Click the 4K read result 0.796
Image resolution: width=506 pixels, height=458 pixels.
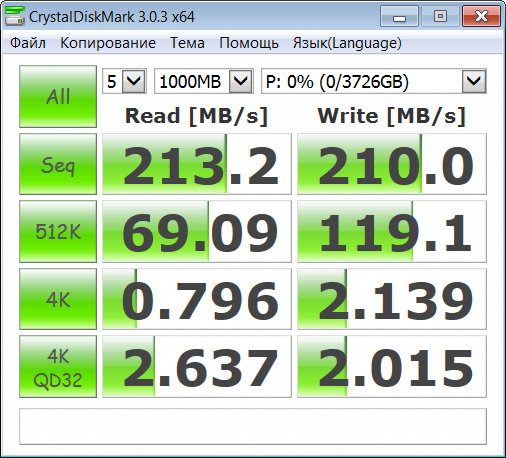(197, 299)
